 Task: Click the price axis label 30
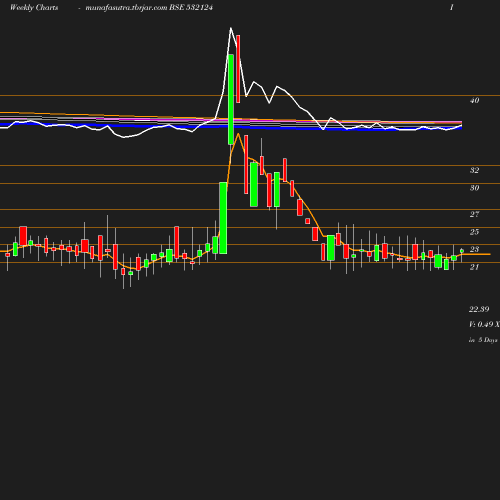[474, 188]
